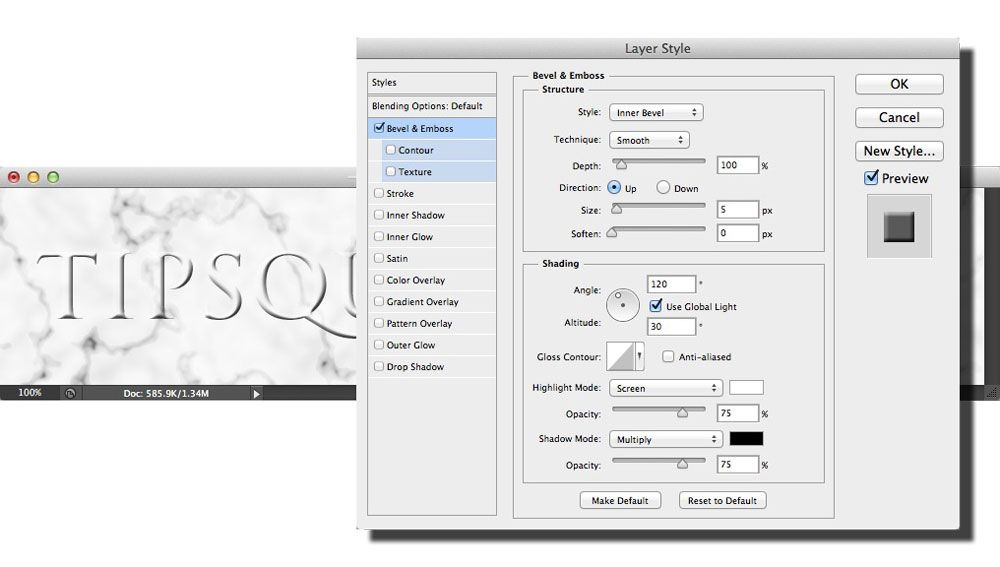Click the Highlight Opacity value field
Screen dimensions: 1000x567
pyautogui.click(x=738, y=413)
